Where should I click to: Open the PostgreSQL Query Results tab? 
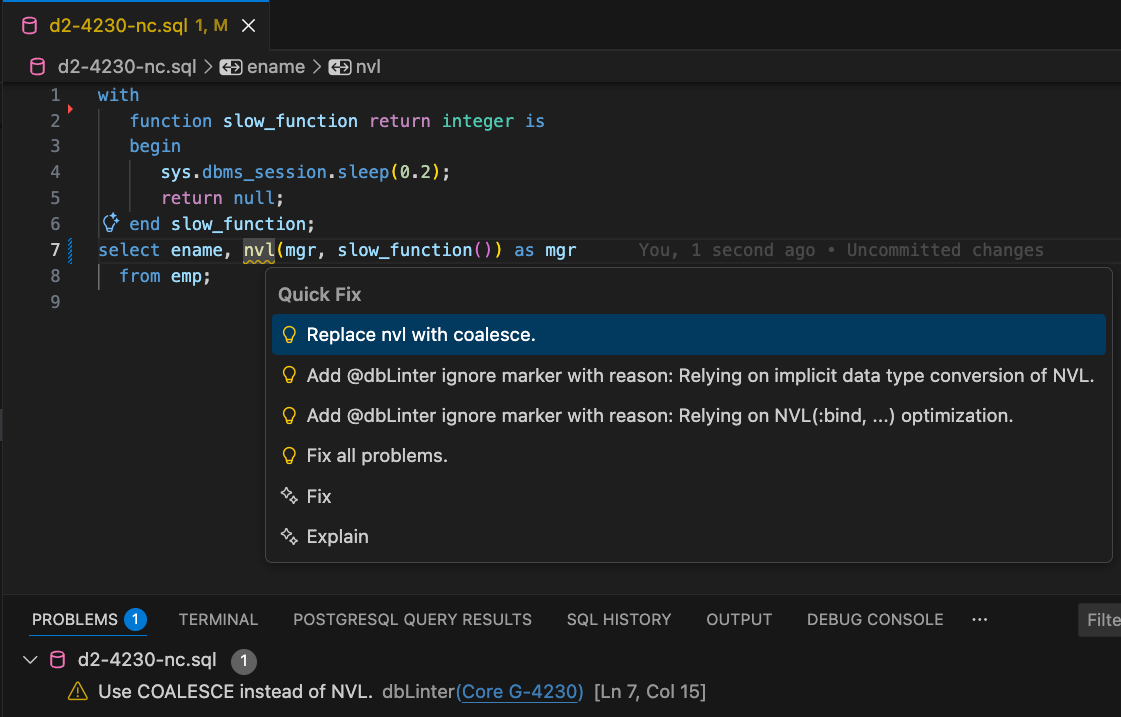412,619
